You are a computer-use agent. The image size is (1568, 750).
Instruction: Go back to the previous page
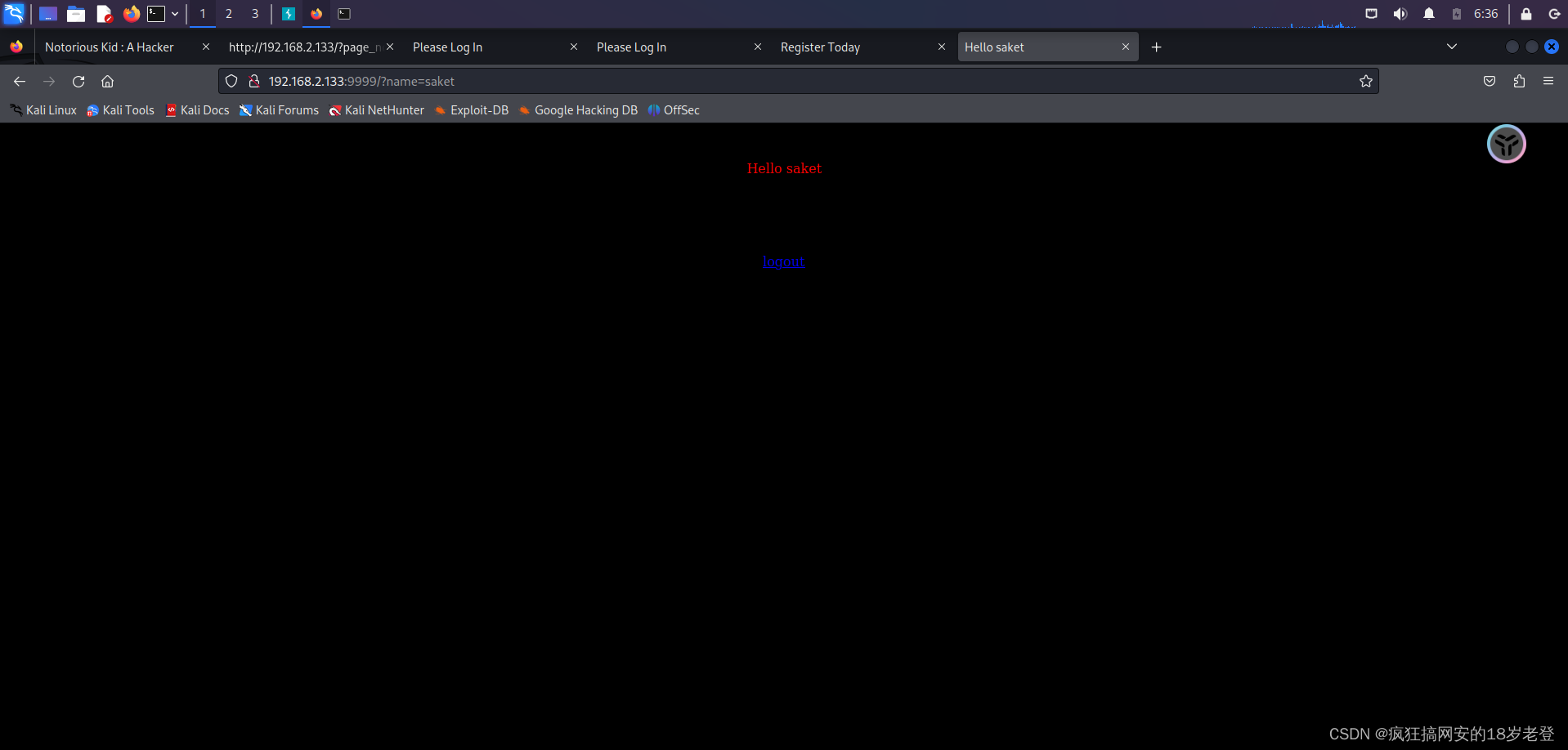[20, 81]
